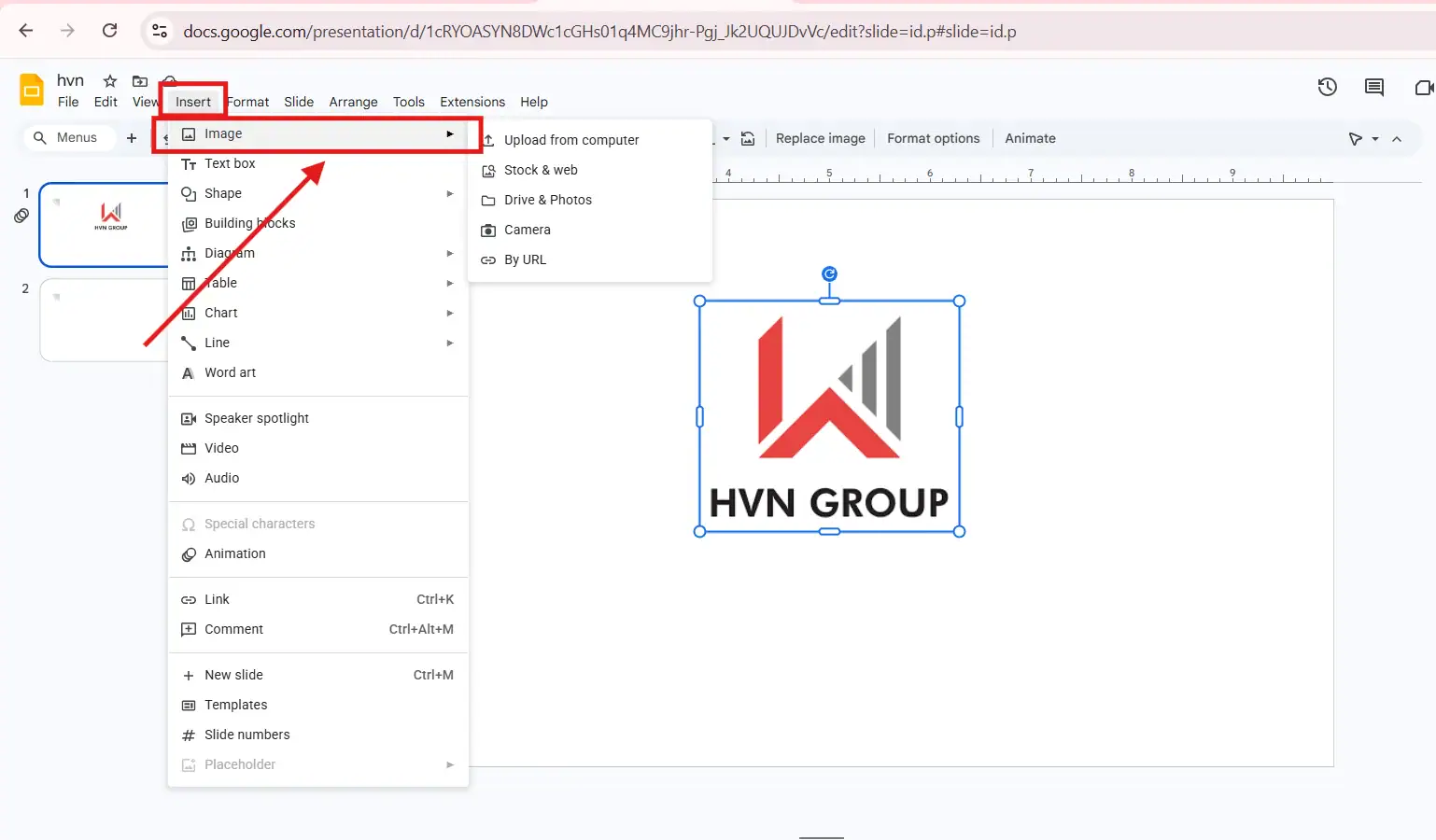Click the replace image icon in toolbar
Screen dimensions: 1436x840
(748, 138)
